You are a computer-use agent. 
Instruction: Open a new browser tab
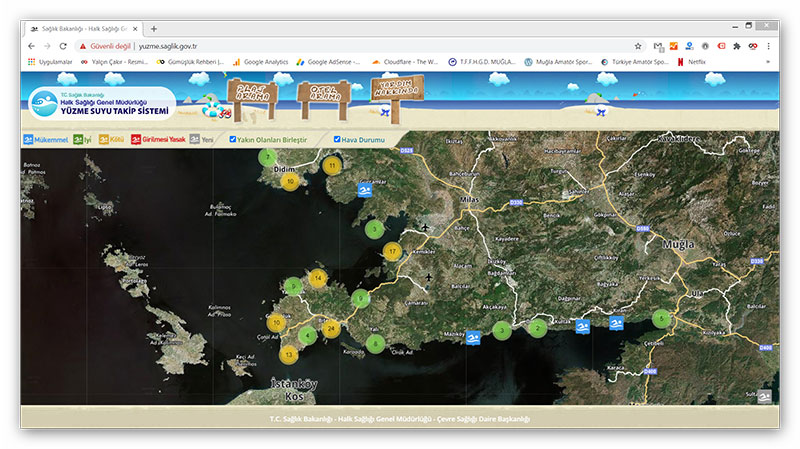click(x=153, y=29)
